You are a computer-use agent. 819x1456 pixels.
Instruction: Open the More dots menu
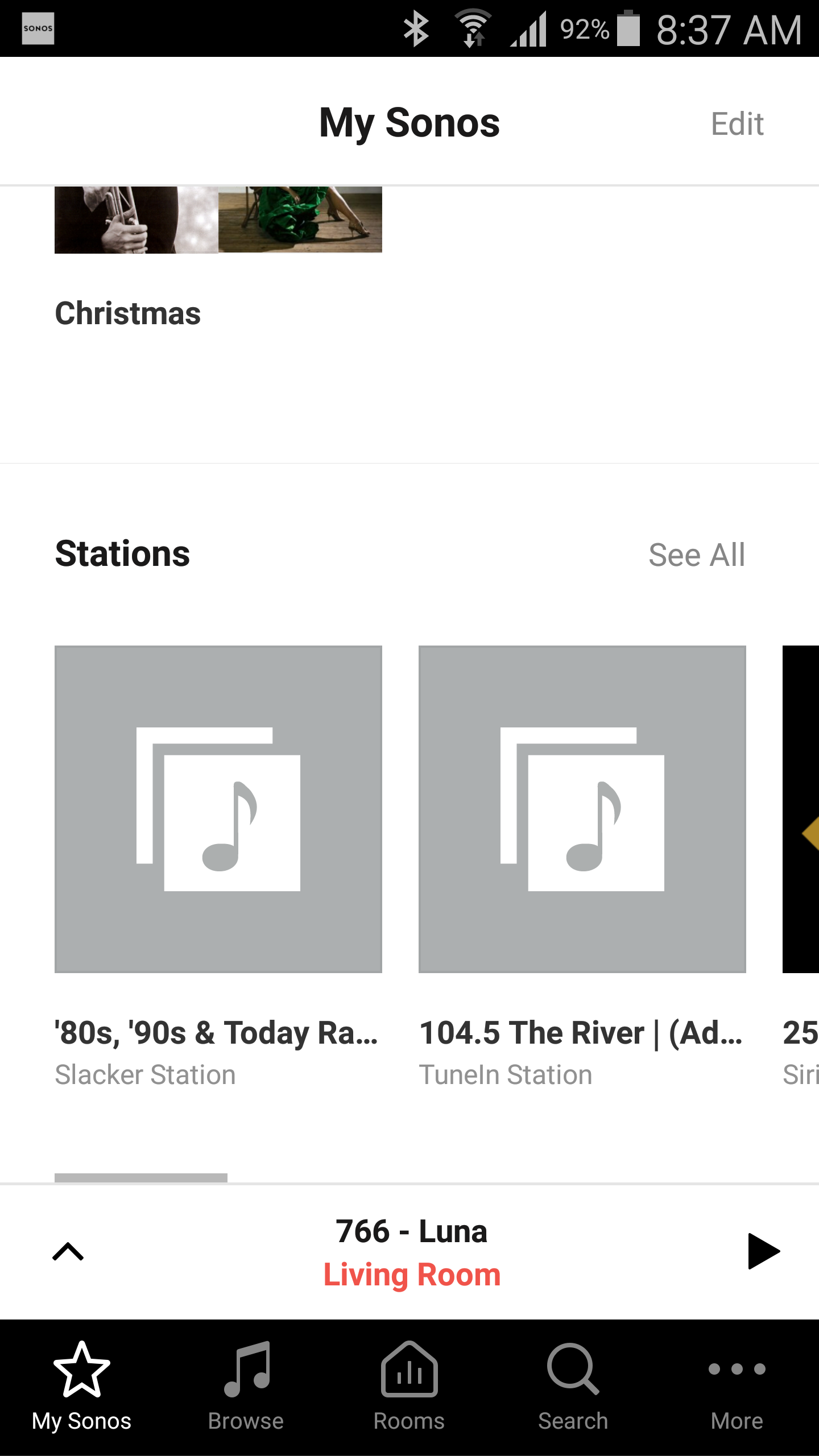(x=737, y=1370)
